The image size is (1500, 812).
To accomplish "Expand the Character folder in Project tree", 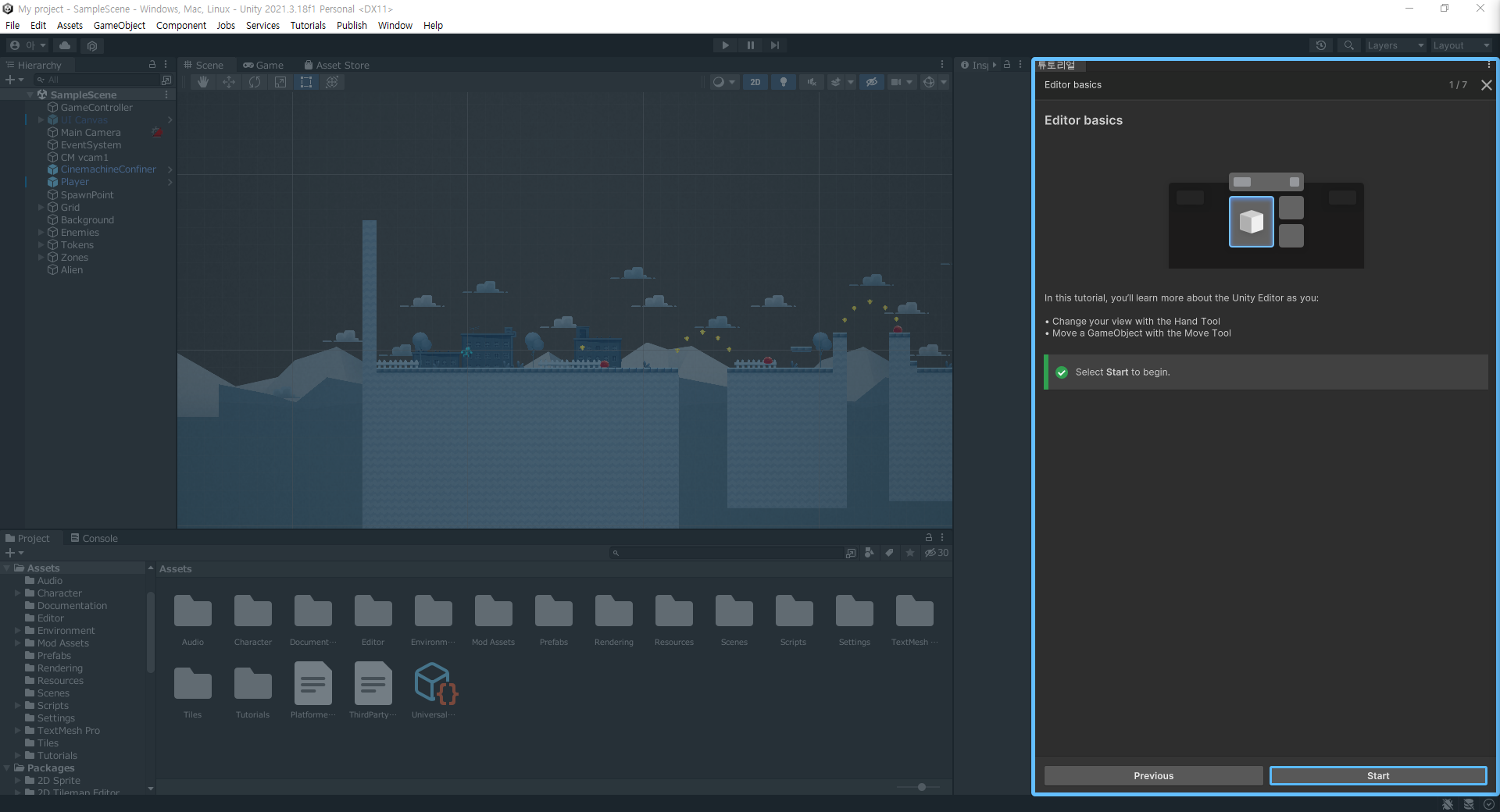I will pos(18,593).
